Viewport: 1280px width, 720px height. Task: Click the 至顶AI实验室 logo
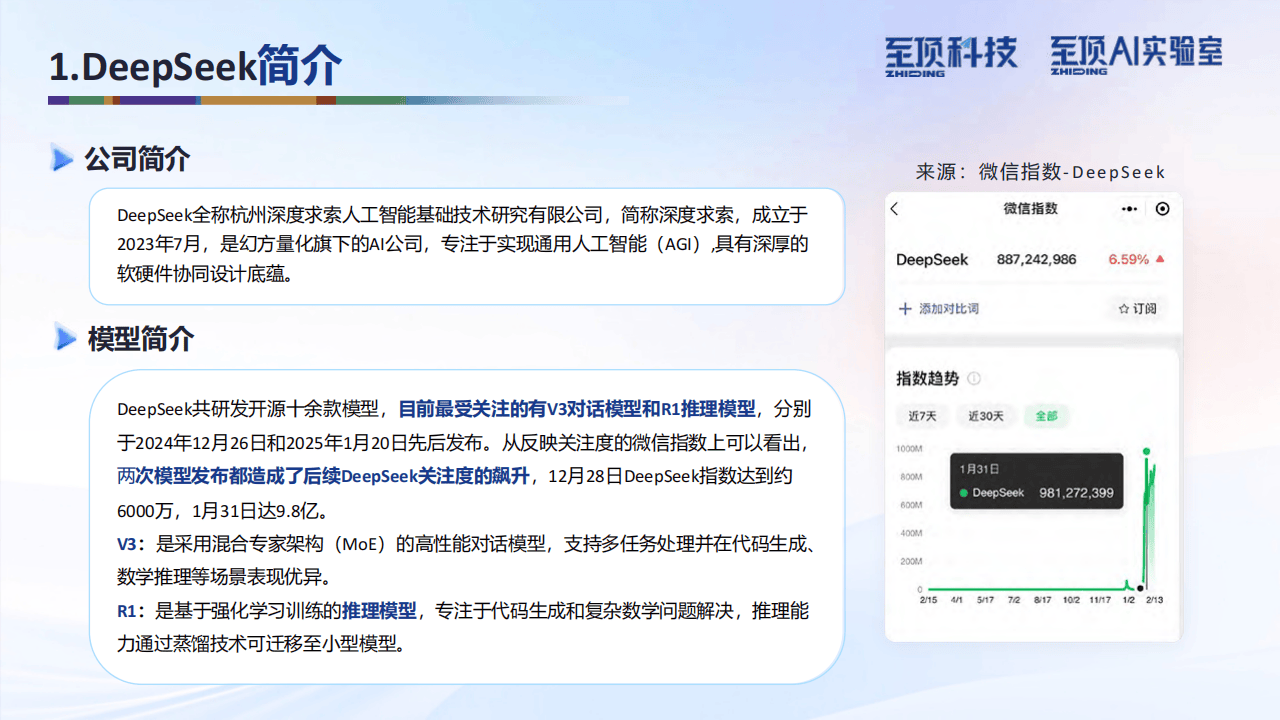(x=1137, y=54)
